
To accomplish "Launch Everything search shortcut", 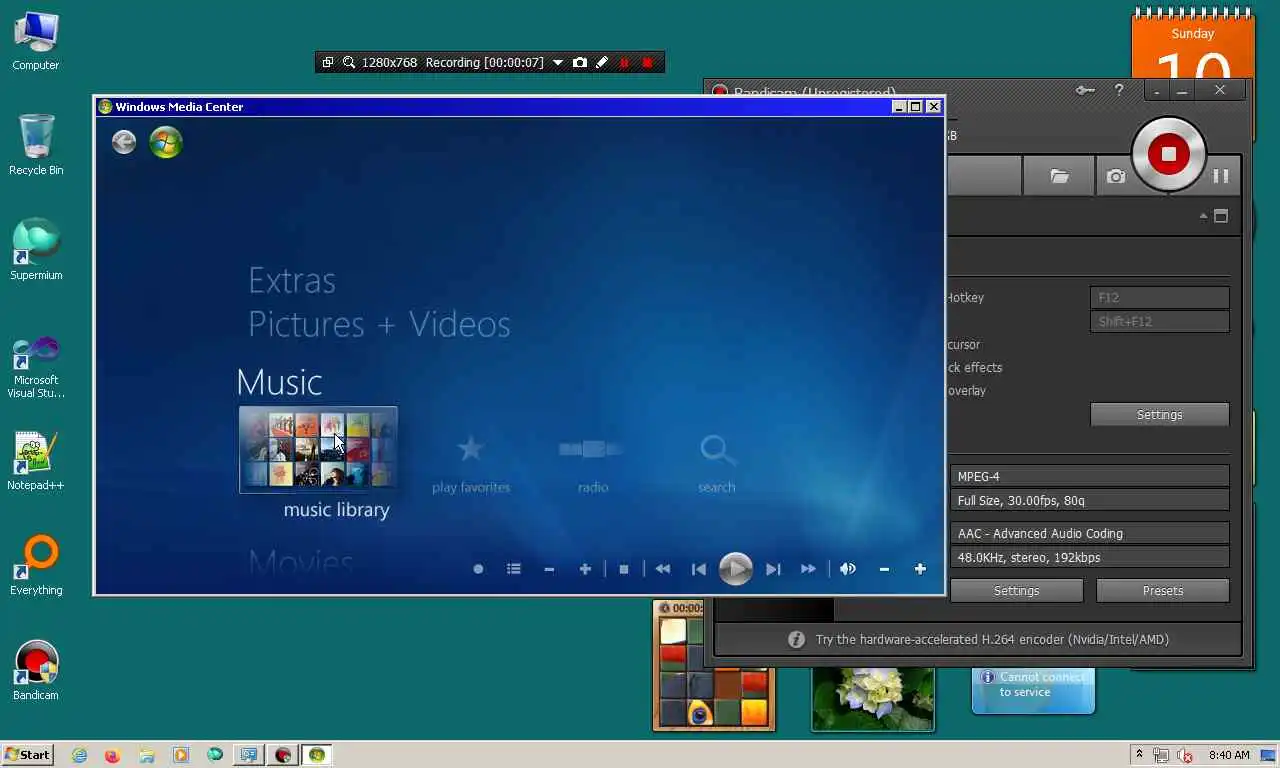I will click(x=36, y=566).
